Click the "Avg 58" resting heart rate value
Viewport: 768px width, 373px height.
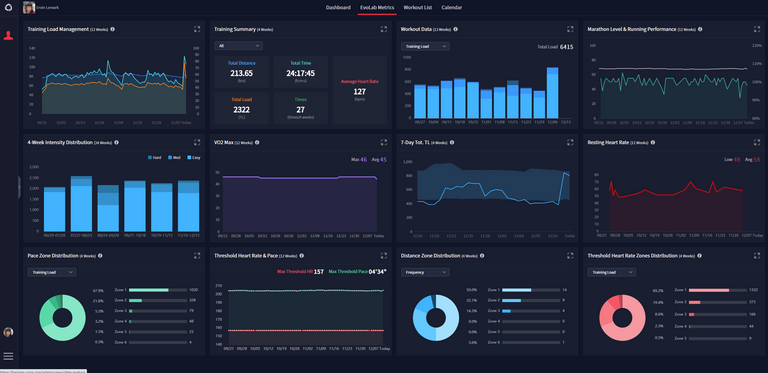pos(752,160)
